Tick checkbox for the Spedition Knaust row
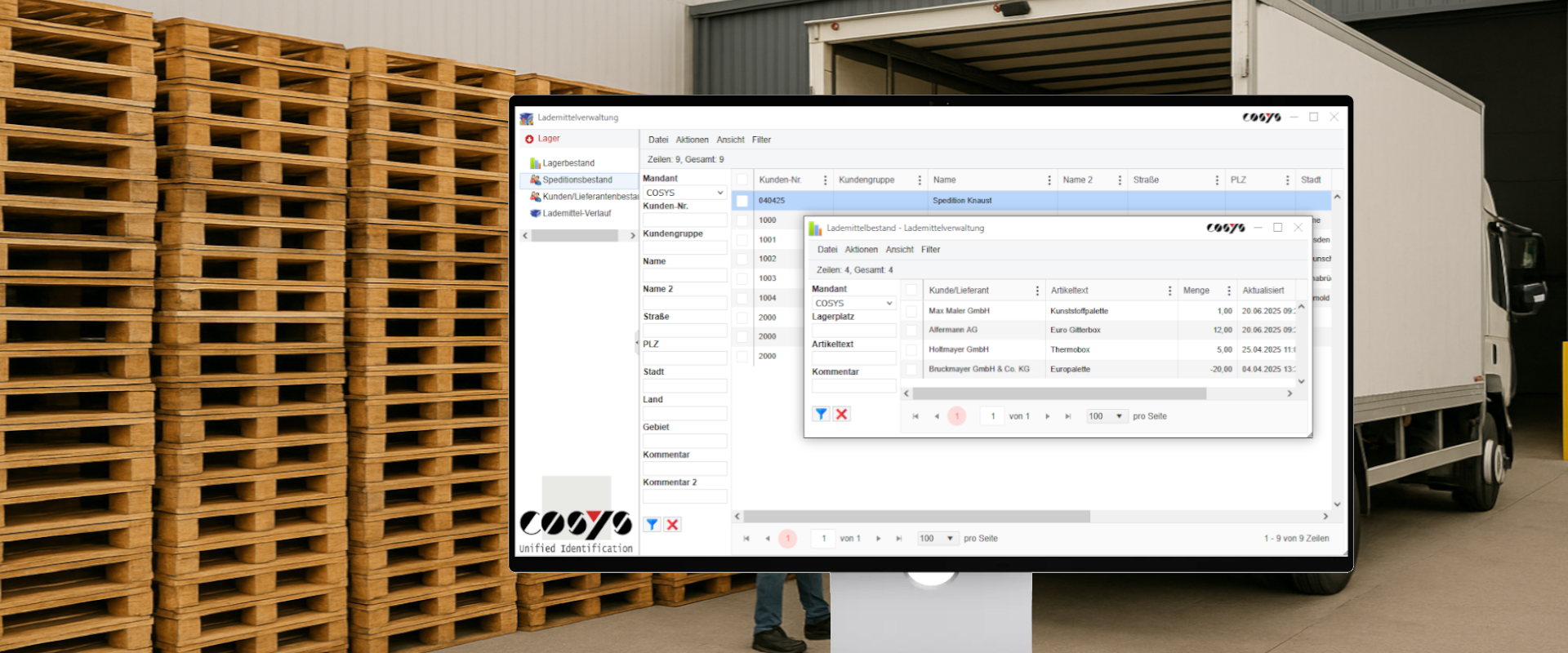1568x653 pixels. click(x=742, y=201)
